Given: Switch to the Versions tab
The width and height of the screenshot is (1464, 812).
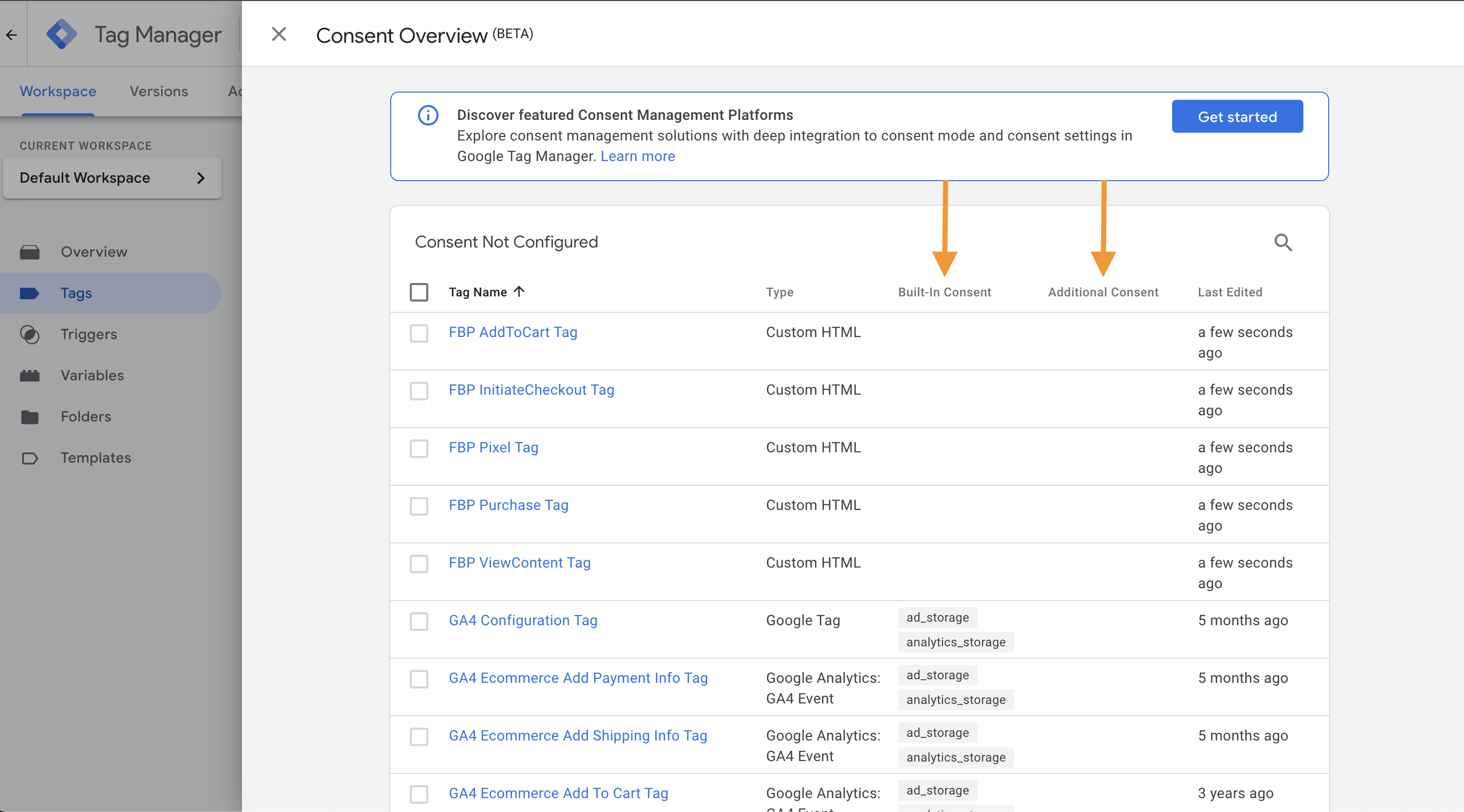Looking at the screenshot, I should tap(159, 92).
